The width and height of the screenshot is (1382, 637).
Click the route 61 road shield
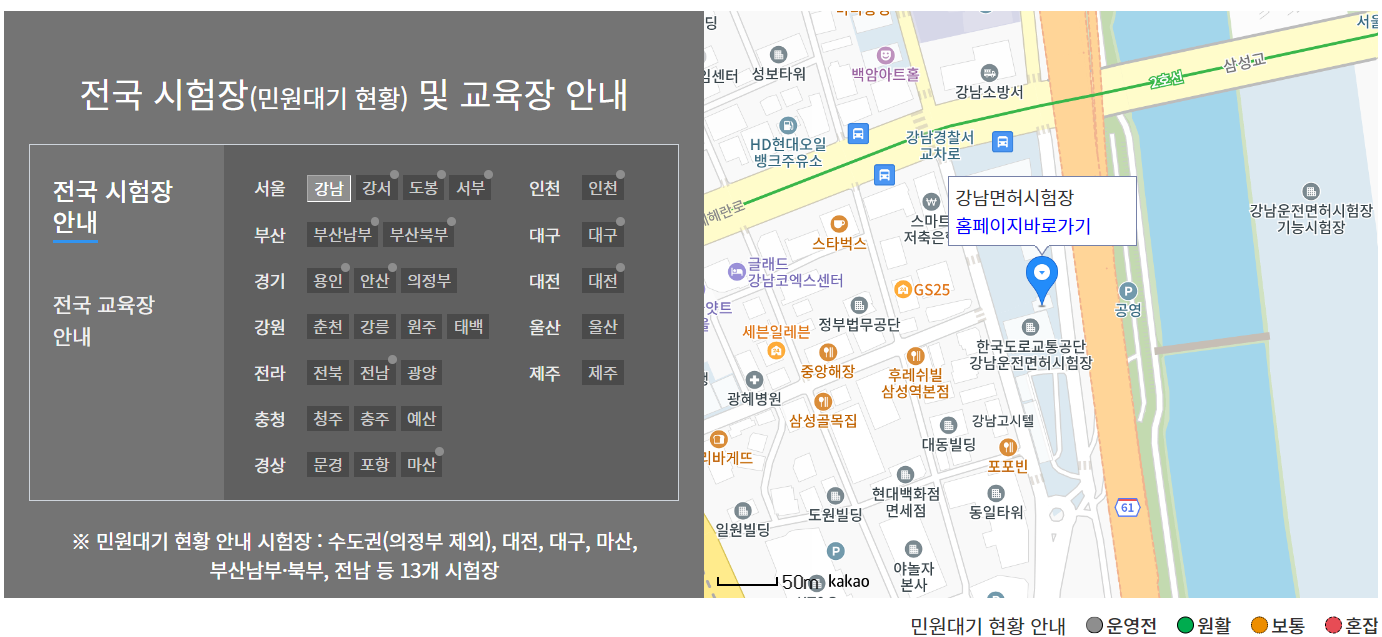point(1129,508)
